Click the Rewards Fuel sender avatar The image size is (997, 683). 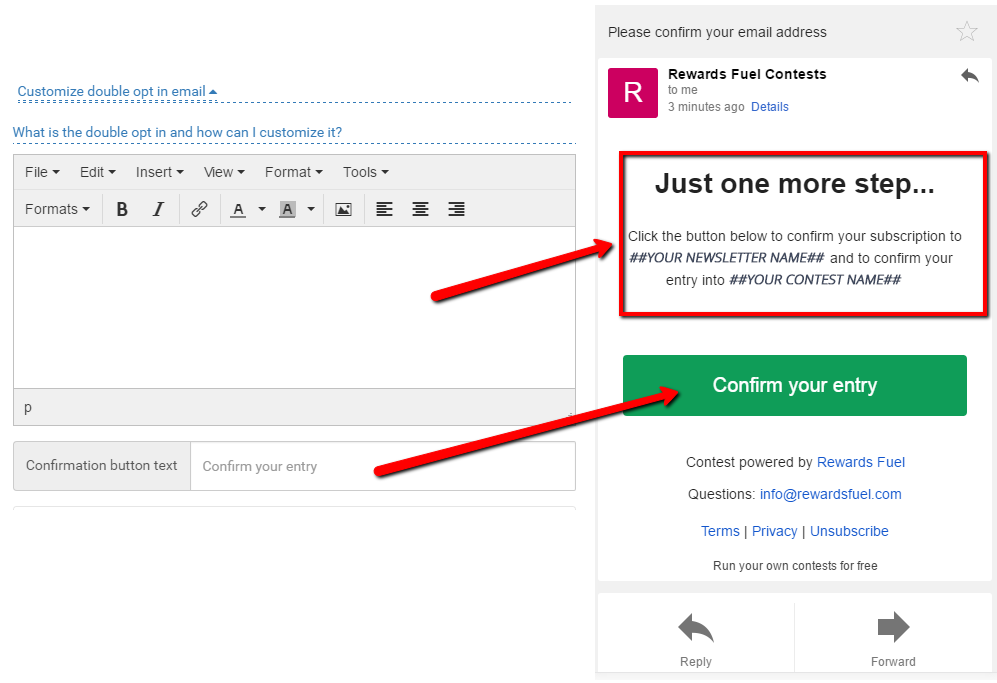633,93
